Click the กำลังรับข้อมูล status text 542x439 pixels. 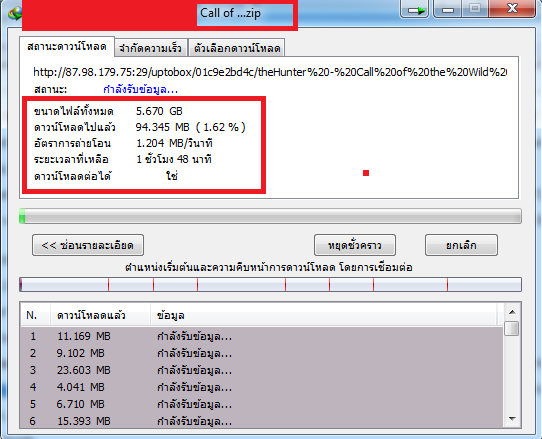click(141, 90)
